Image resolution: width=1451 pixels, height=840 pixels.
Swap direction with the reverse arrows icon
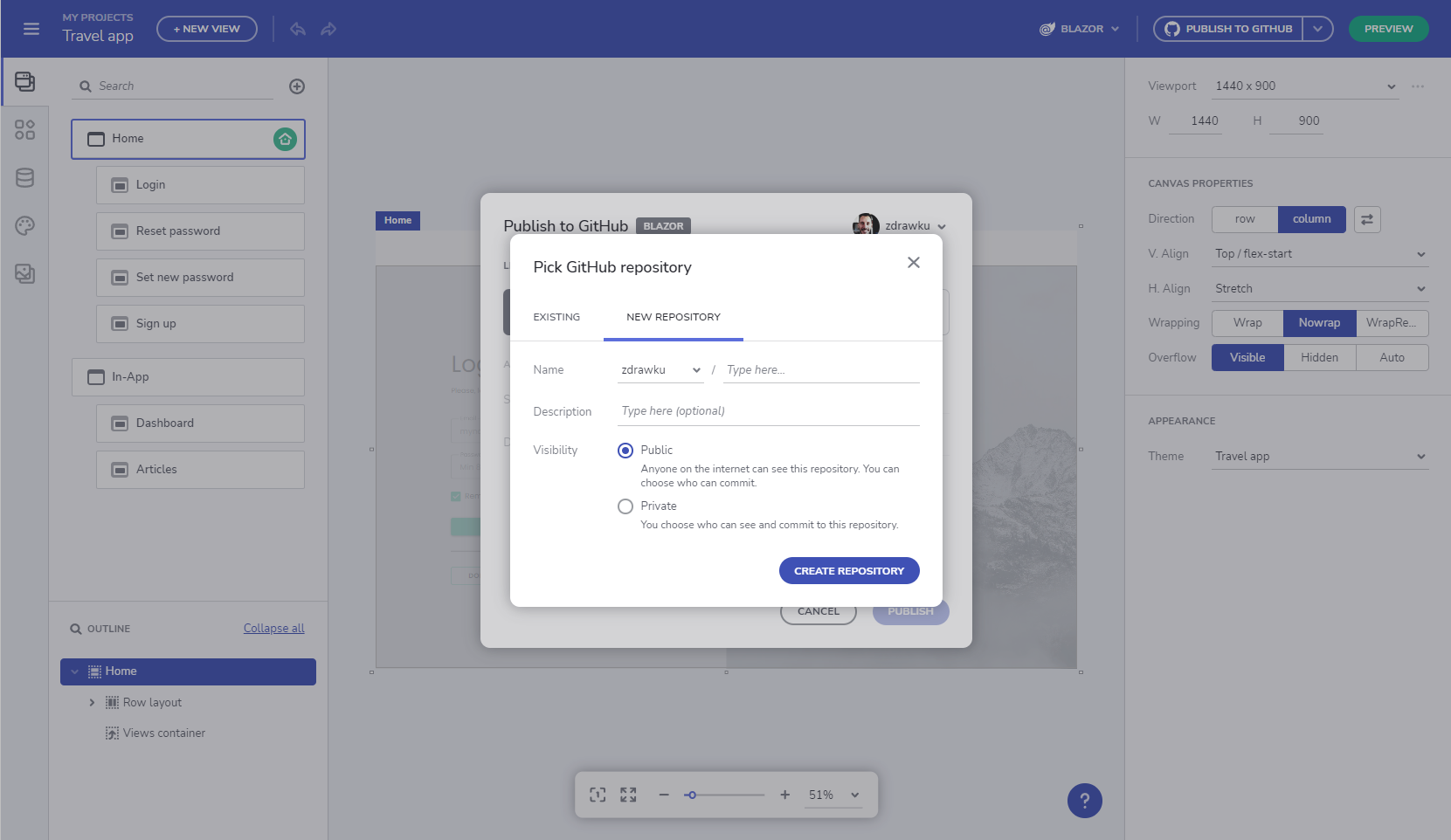coord(1367,219)
